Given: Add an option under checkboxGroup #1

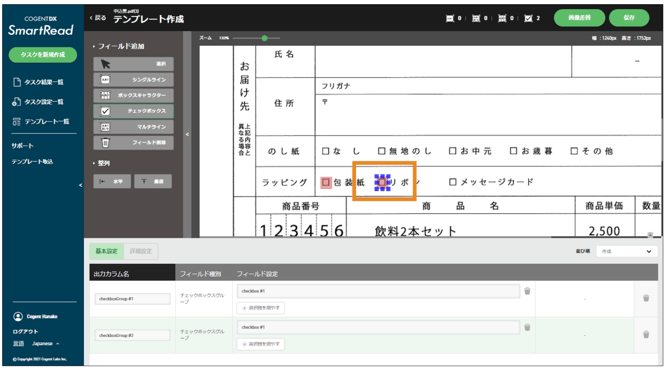Looking at the screenshot, I should (x=261, y=308).
